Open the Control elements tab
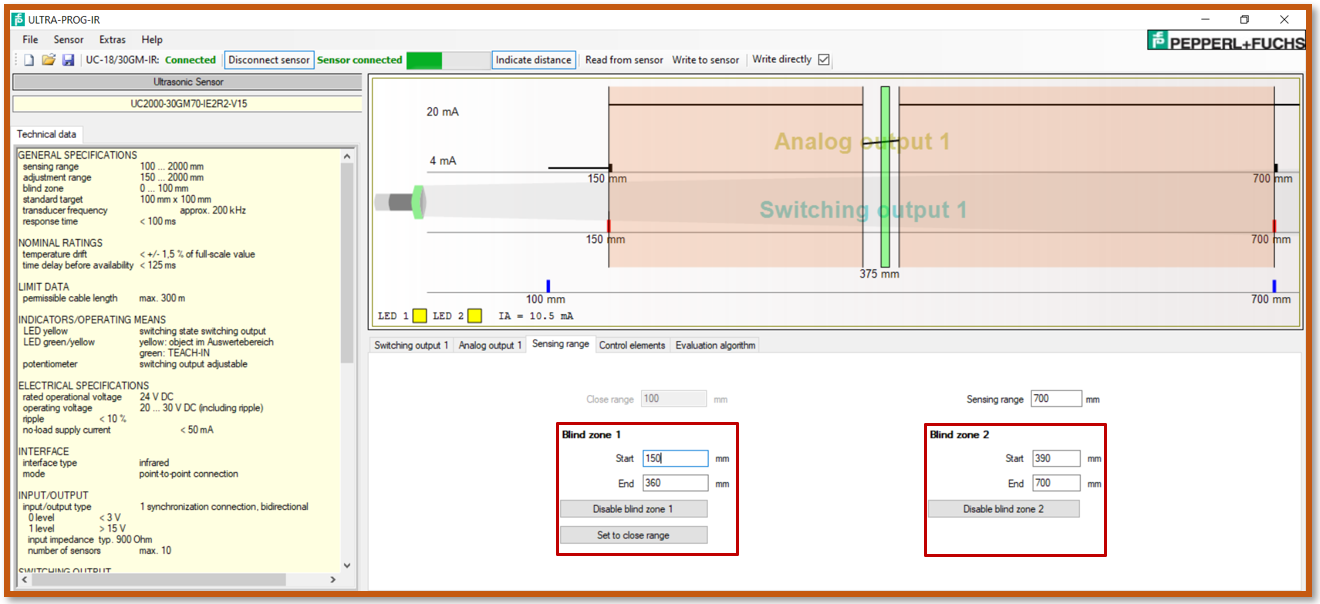Viewport: 1320px width, 604px height. pyautogui.click(x=632, y=345)
